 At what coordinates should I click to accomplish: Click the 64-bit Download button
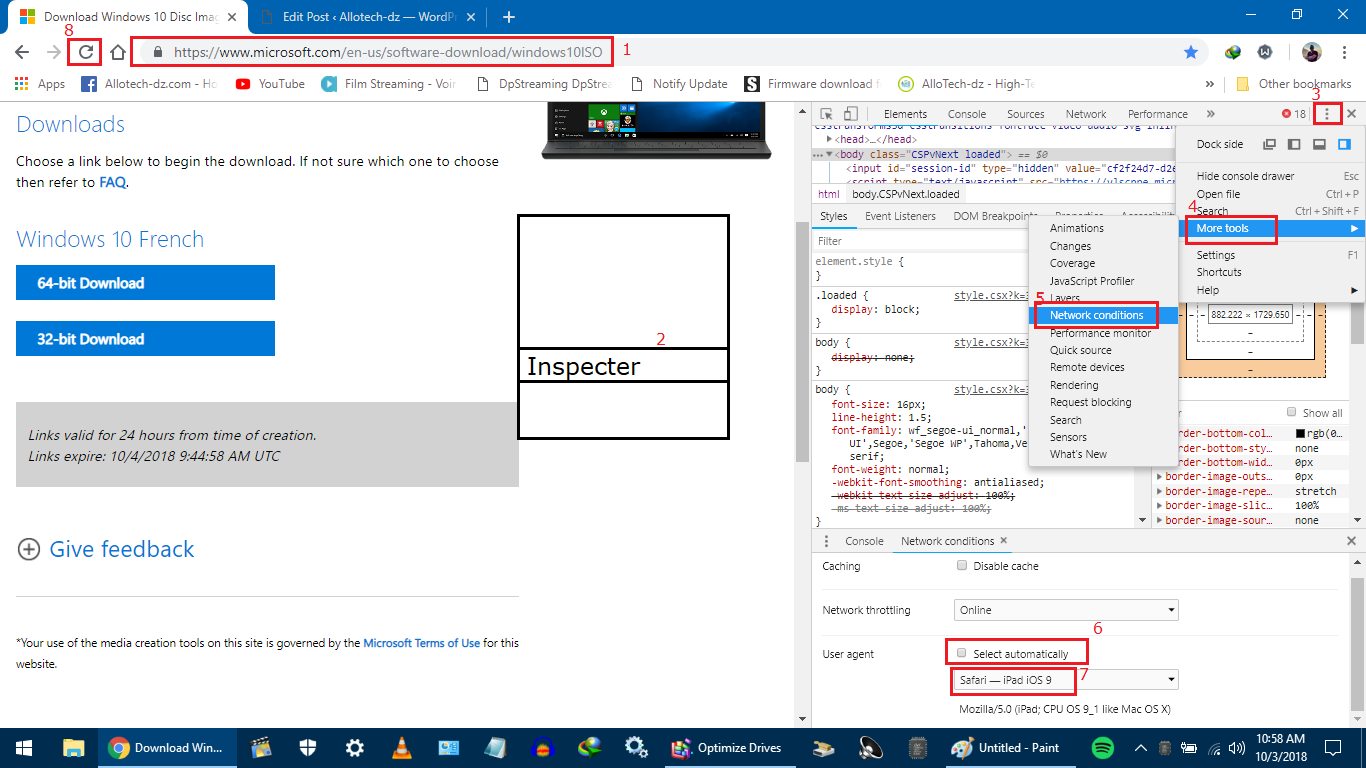pyautogui.click(x=145, y=283)
